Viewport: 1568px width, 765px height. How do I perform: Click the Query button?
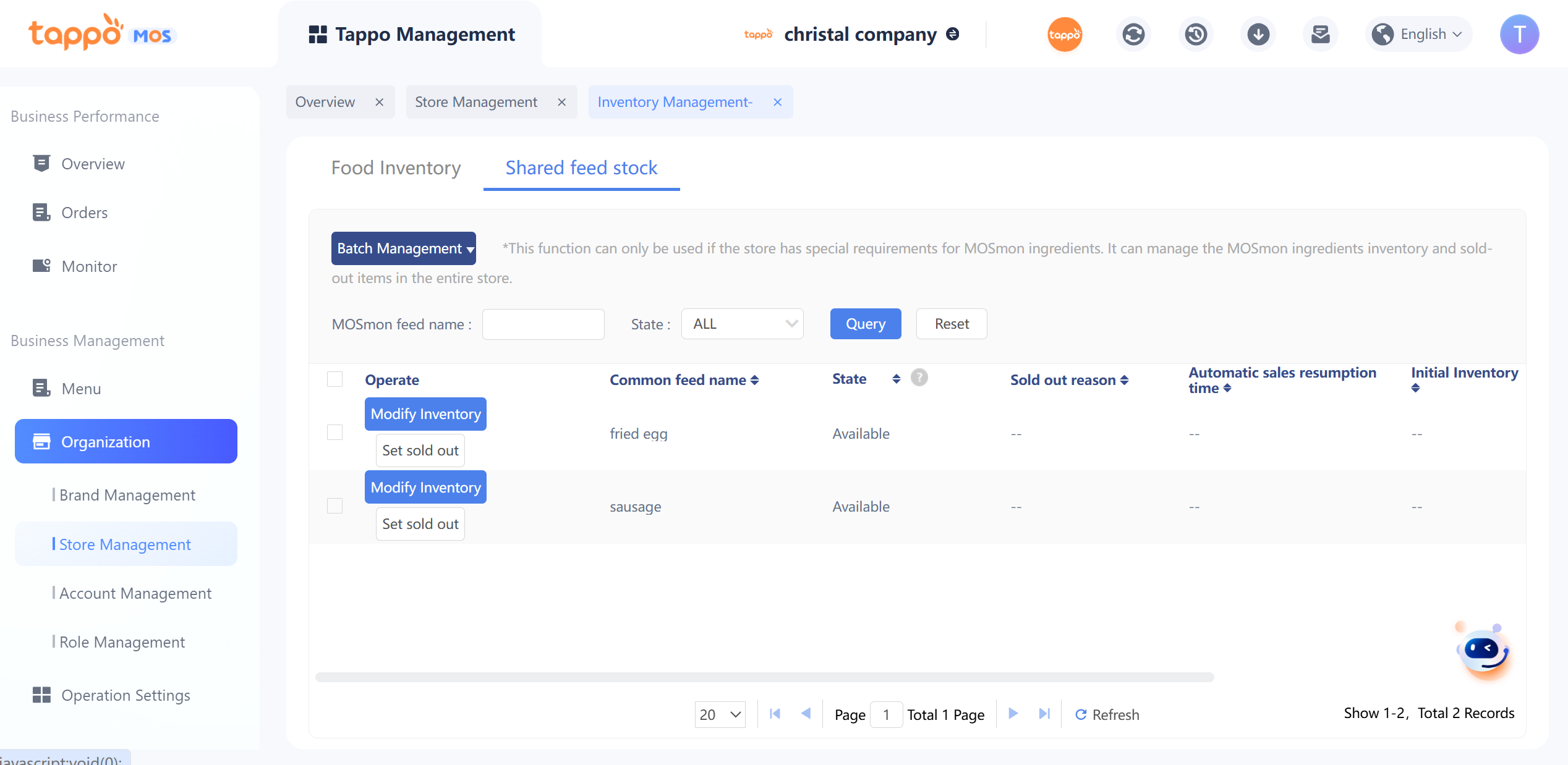[x=865, y=324]
